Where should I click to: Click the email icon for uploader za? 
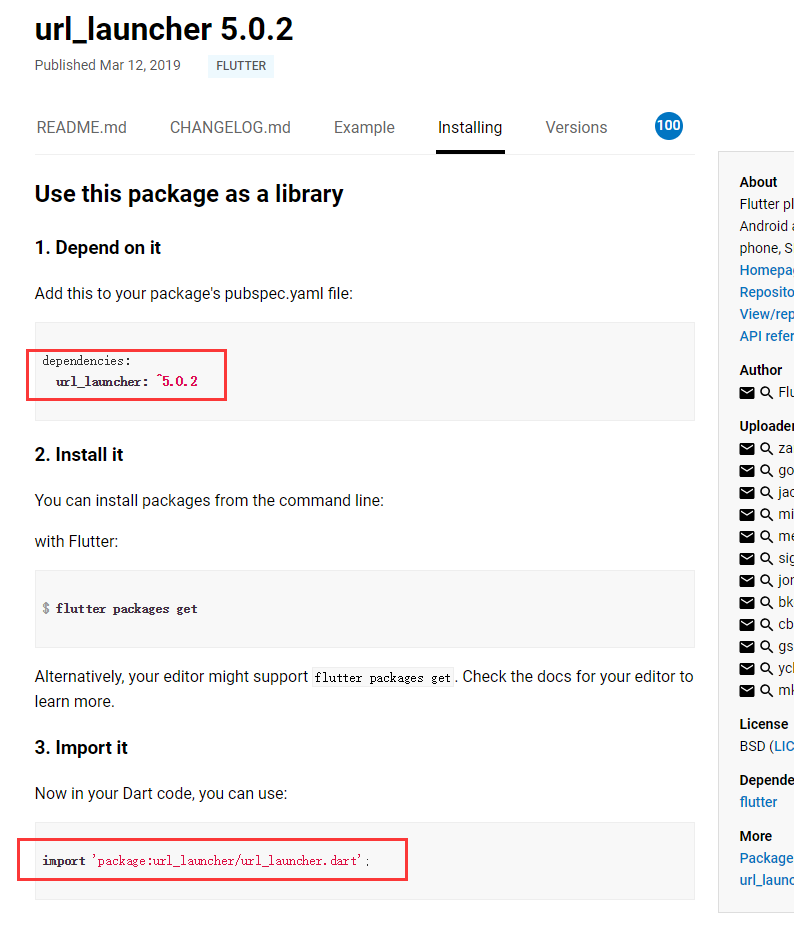(747, 449)
